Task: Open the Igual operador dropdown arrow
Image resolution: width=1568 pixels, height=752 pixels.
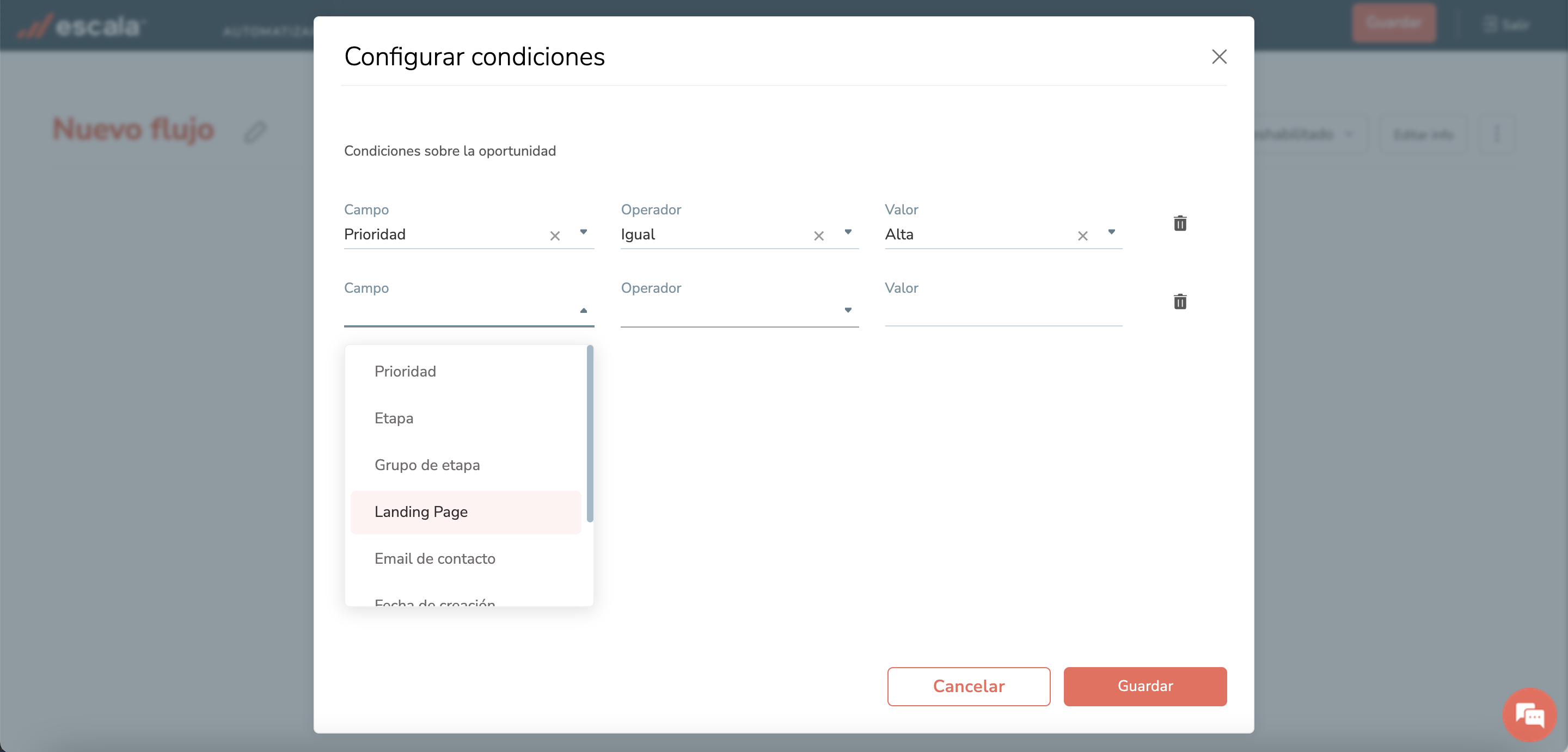Action: click(847, 232)
